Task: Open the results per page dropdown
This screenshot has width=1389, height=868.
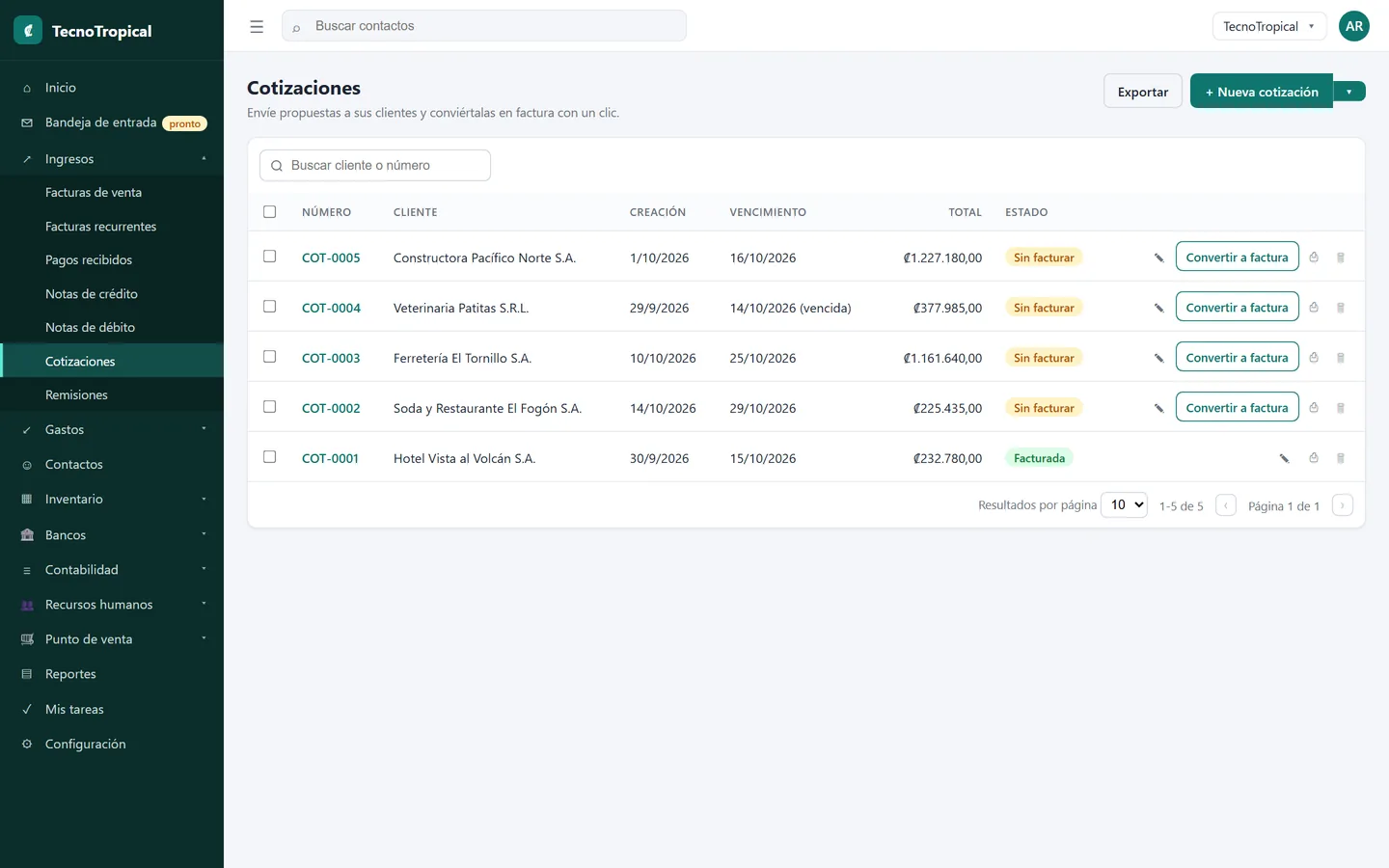Action: (x=1124, y=504)
